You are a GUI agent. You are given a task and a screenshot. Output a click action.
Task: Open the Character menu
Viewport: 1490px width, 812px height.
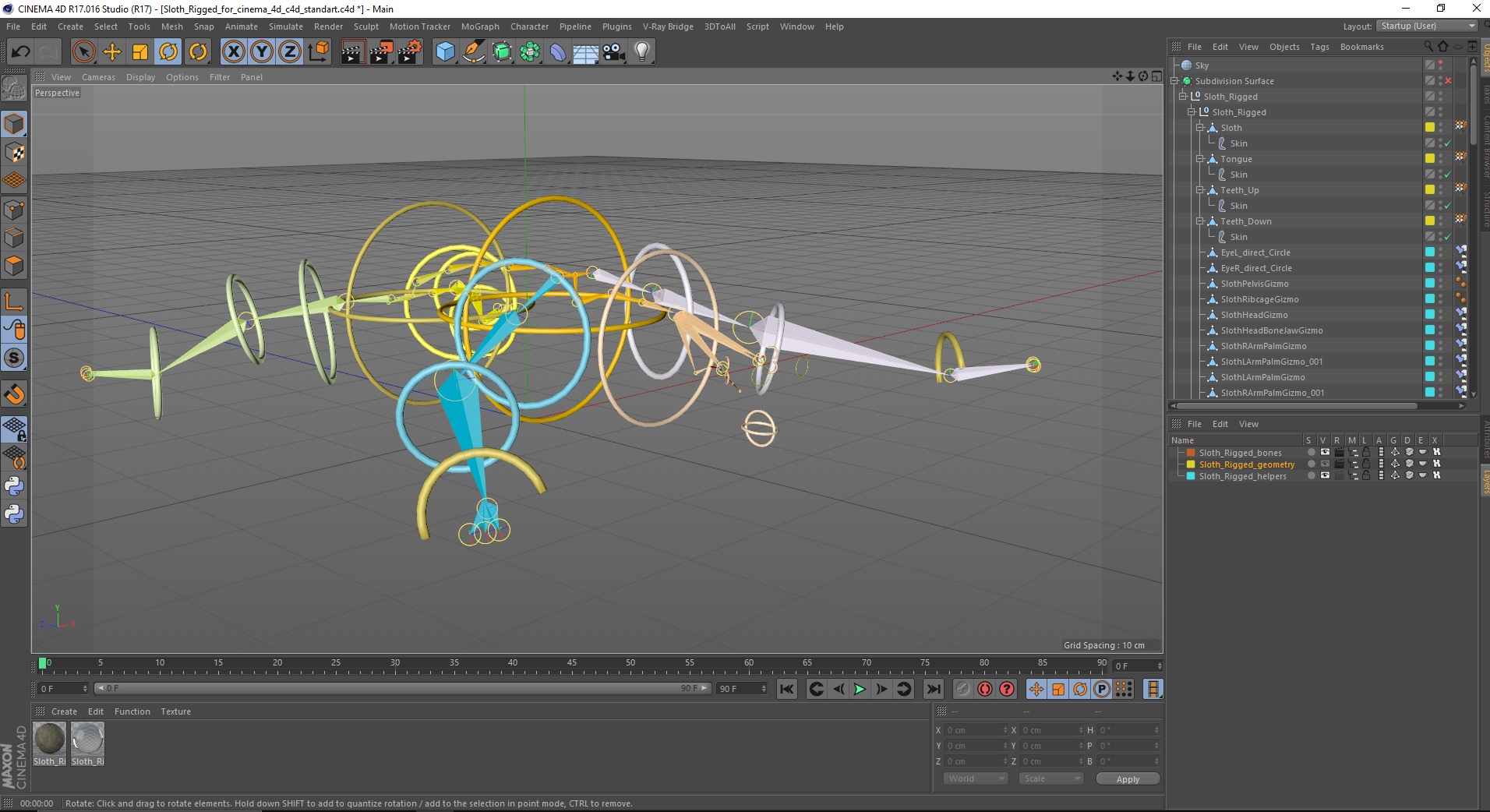pos(529,26)
